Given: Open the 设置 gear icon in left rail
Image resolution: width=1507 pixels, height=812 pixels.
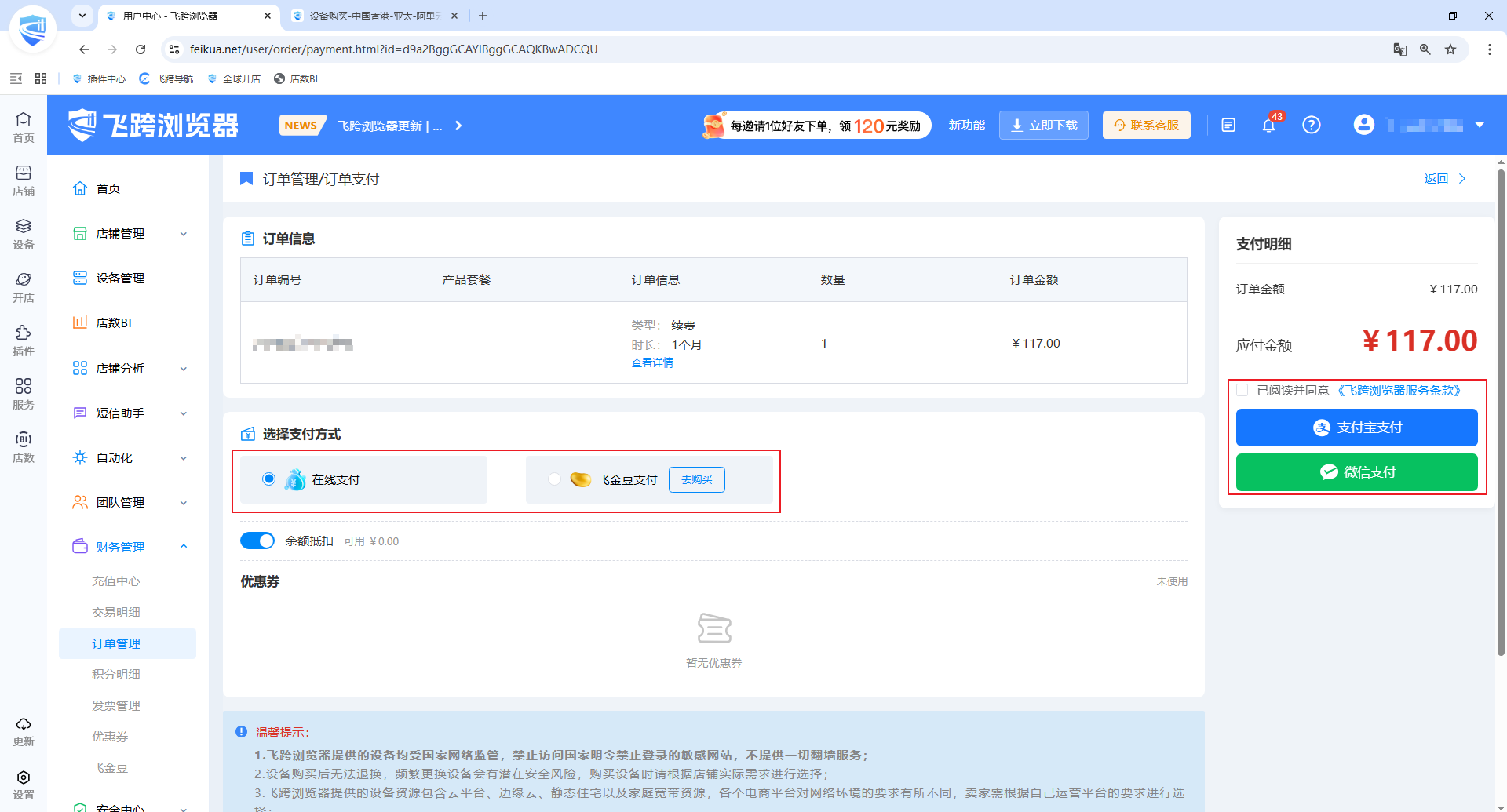Looking at the screenshot, I should pyautogui.click(x=24, y=784).
